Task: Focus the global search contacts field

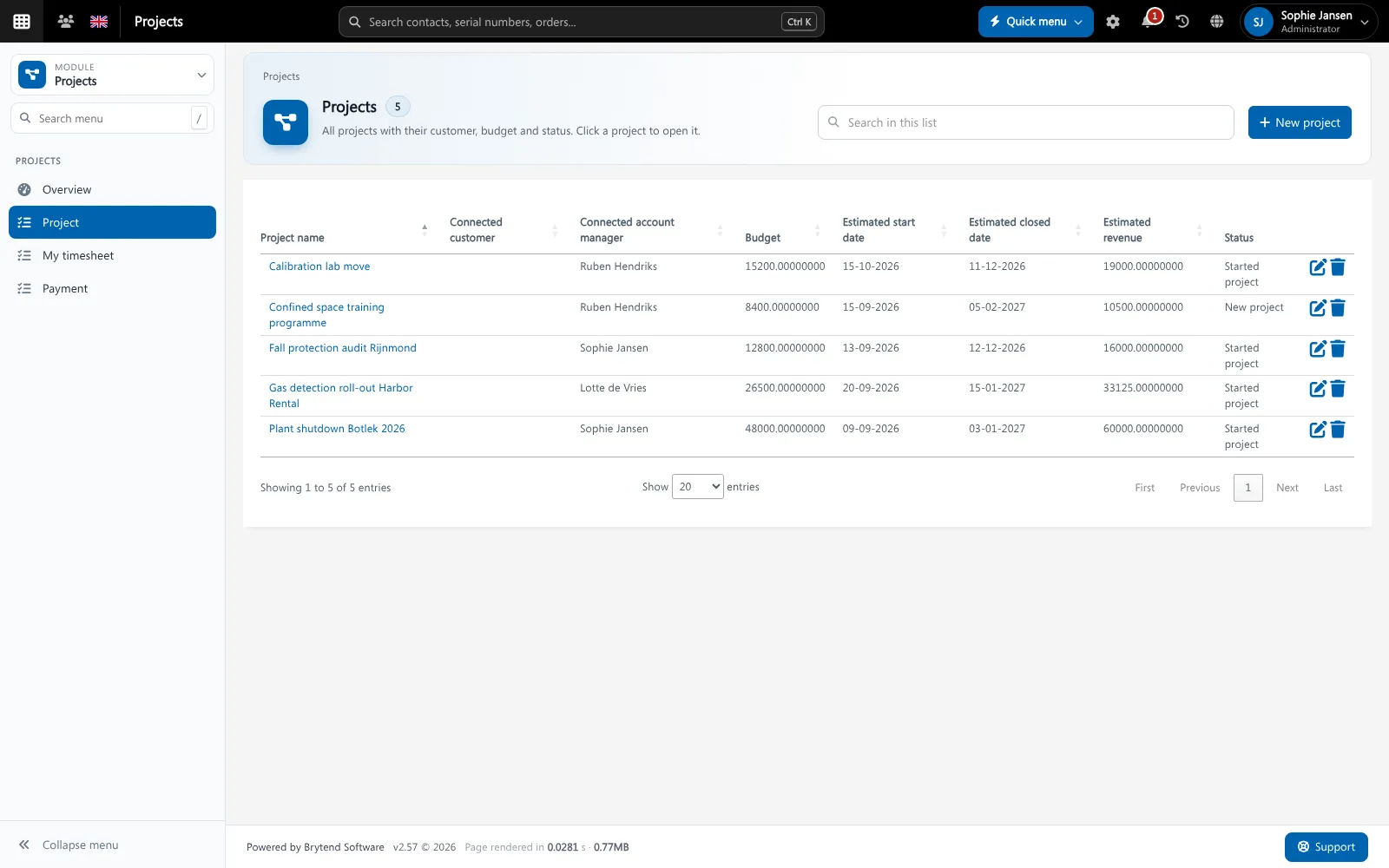Action: 581,22
